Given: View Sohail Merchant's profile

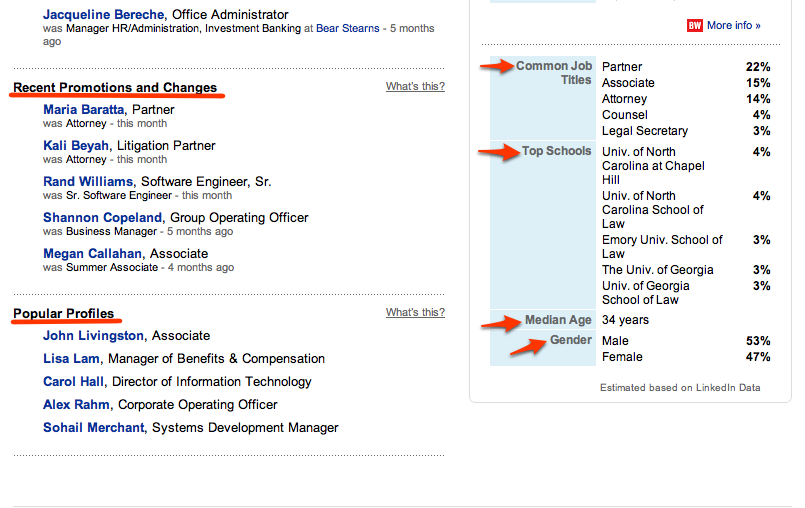Looking at the screenshot, I should (x=95, y=428).
